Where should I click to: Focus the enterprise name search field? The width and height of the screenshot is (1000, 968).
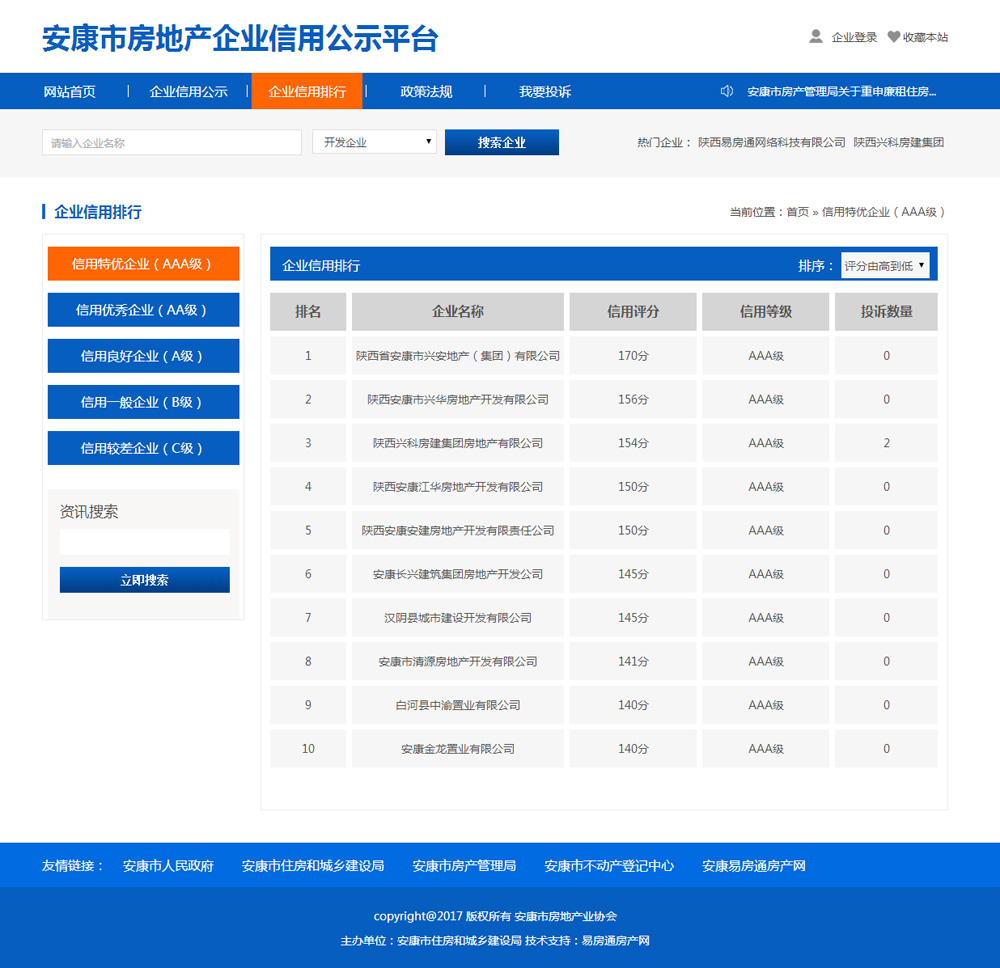pyautogui.click(x=171, y=142)
